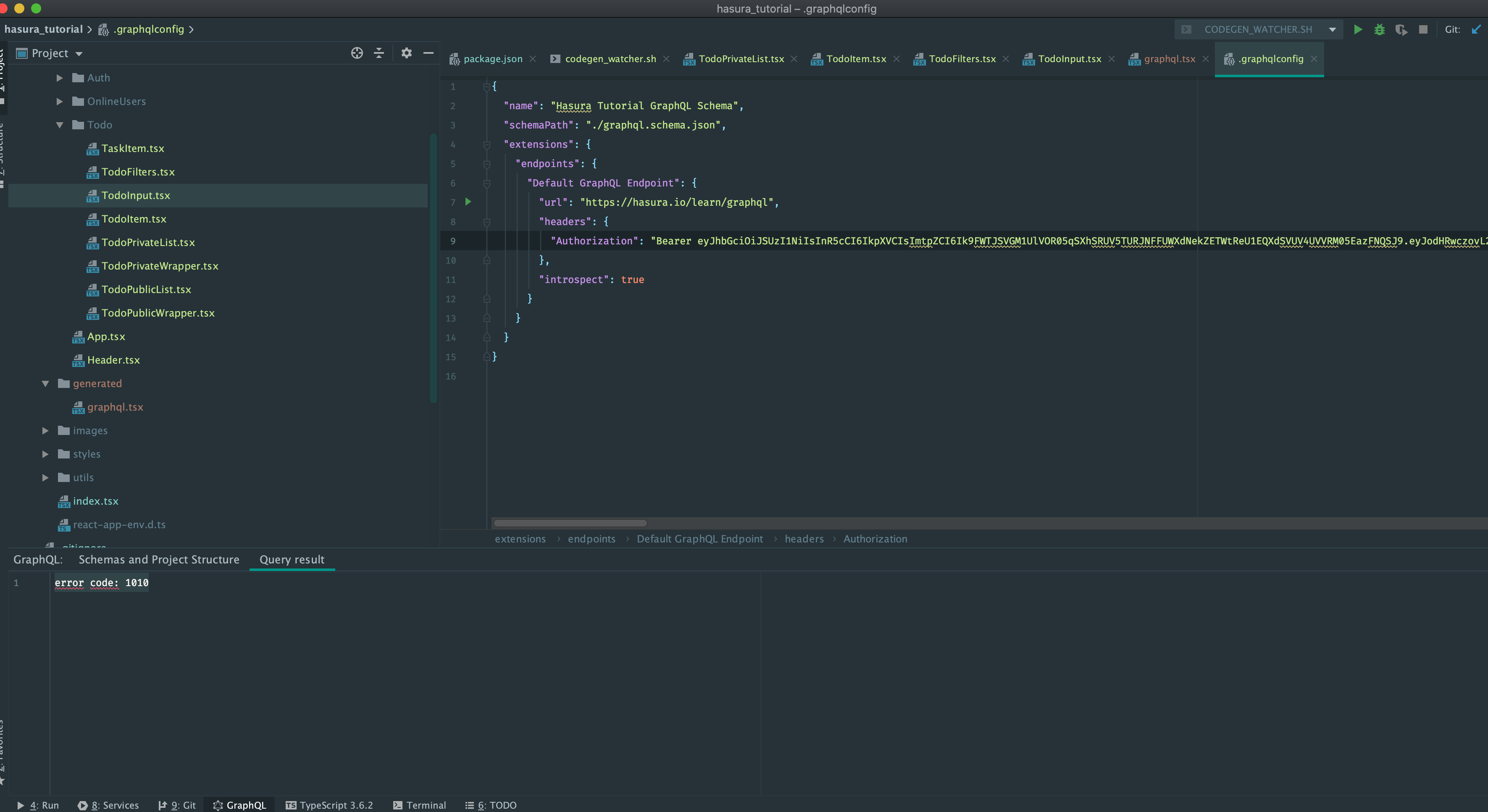Collapse the Todo folder
Viewport: 1488px width, 812px height.
click(59, 125)
